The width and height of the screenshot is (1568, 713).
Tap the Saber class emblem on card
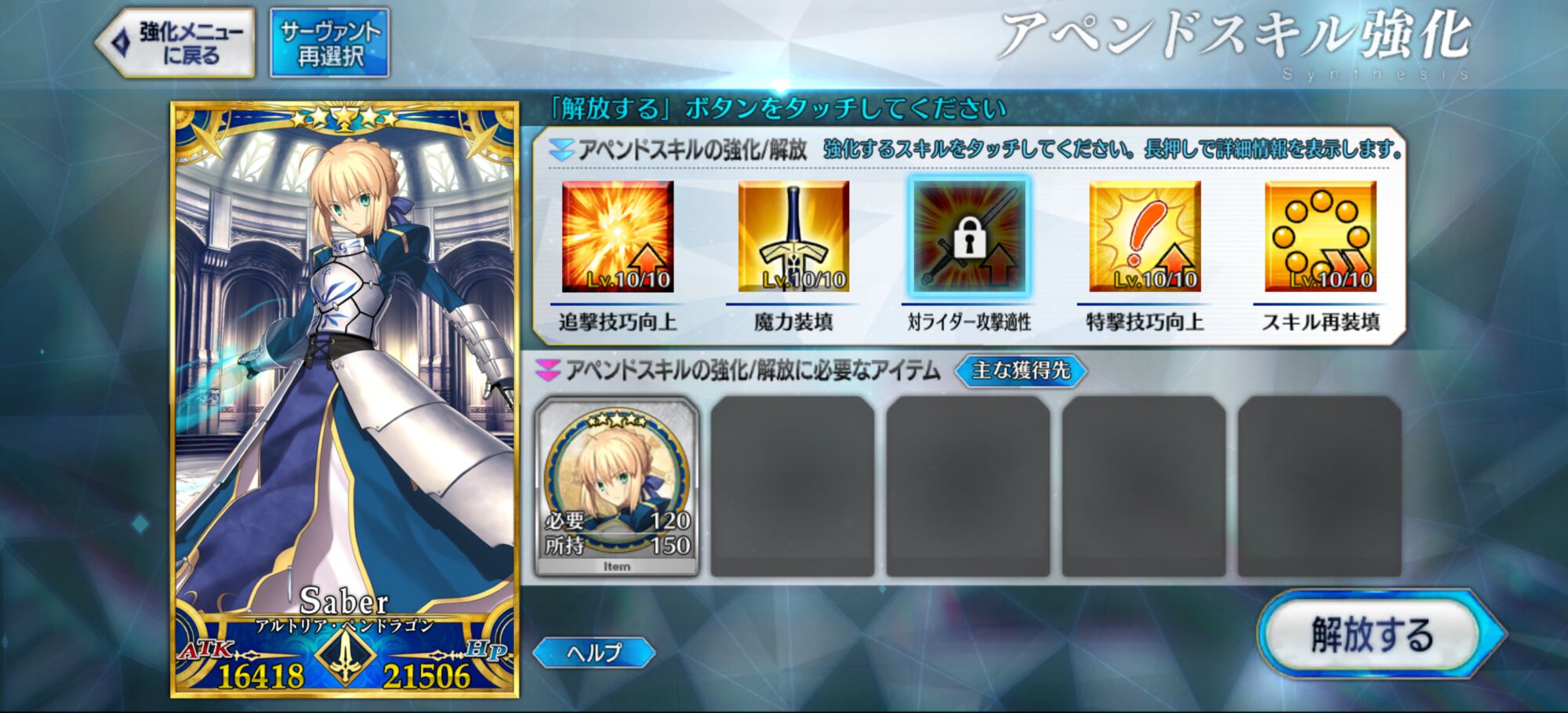click(345, 656)
